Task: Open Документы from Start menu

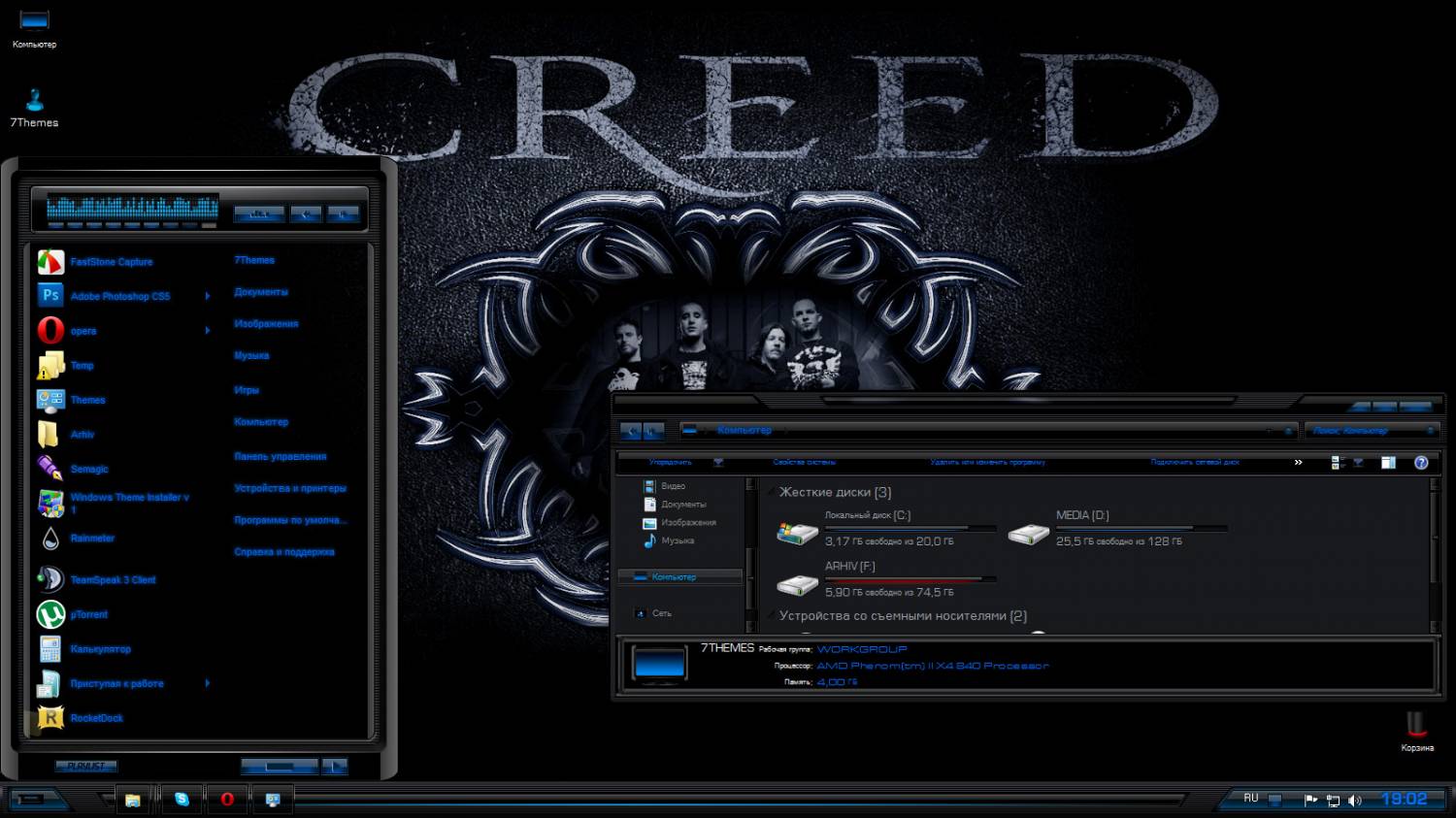Action: click(x=261, y=292)
